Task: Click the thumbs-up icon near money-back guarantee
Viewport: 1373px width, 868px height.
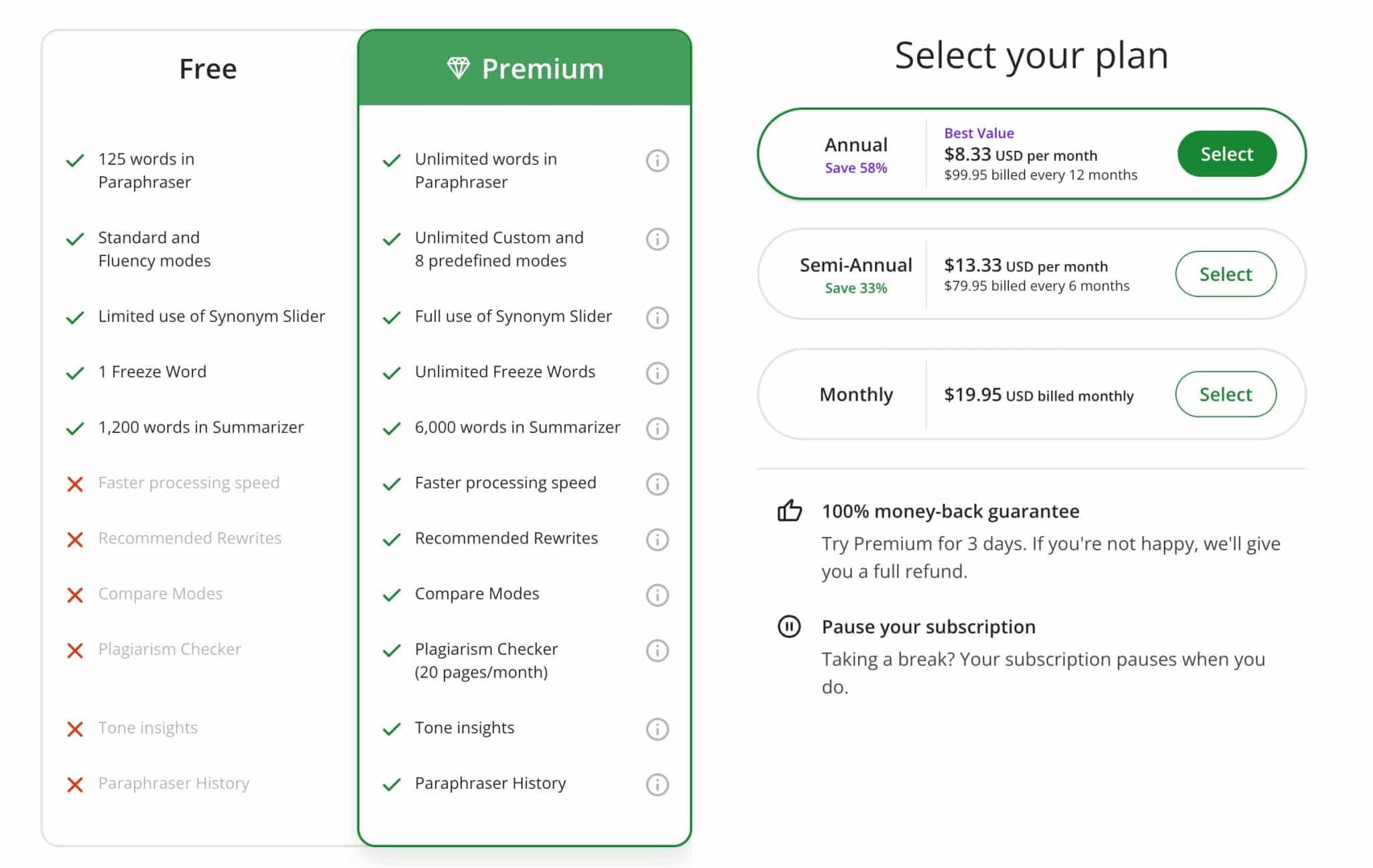Action: [x=790, y=511]
